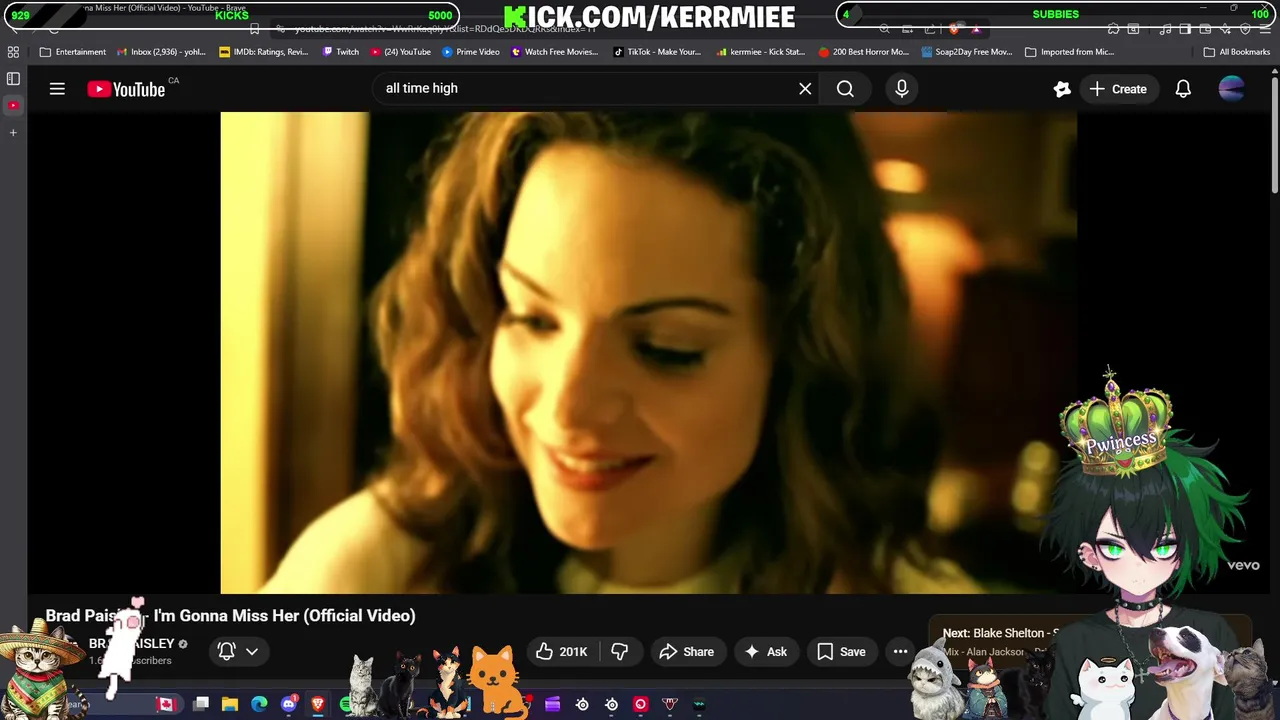Save the video to a playlist
This screenshot has height=720, width=1280.
tap(841, 652)
